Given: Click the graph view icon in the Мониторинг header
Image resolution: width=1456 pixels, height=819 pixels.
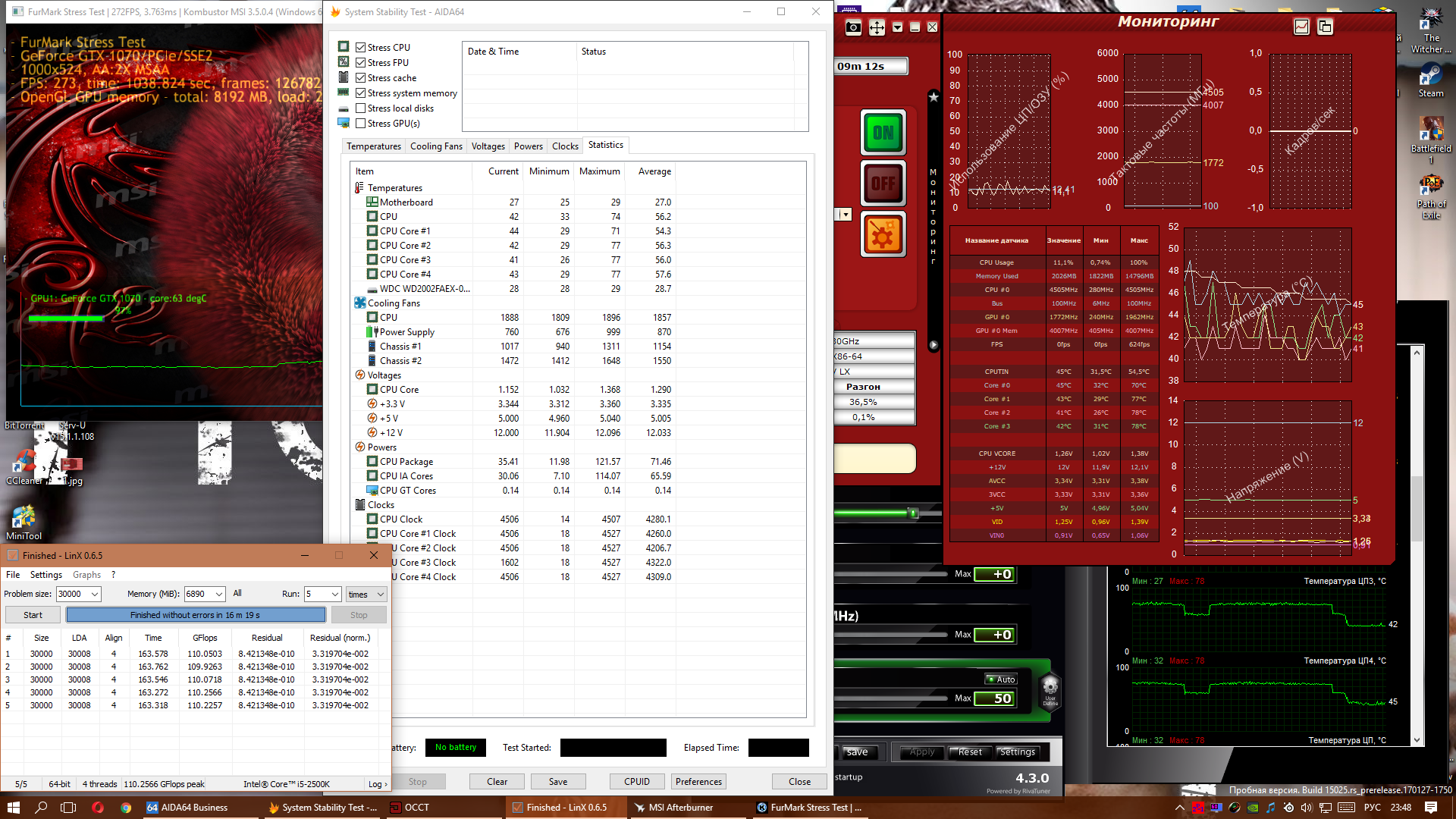Looking at the screenshot, I should (1301, 27).
